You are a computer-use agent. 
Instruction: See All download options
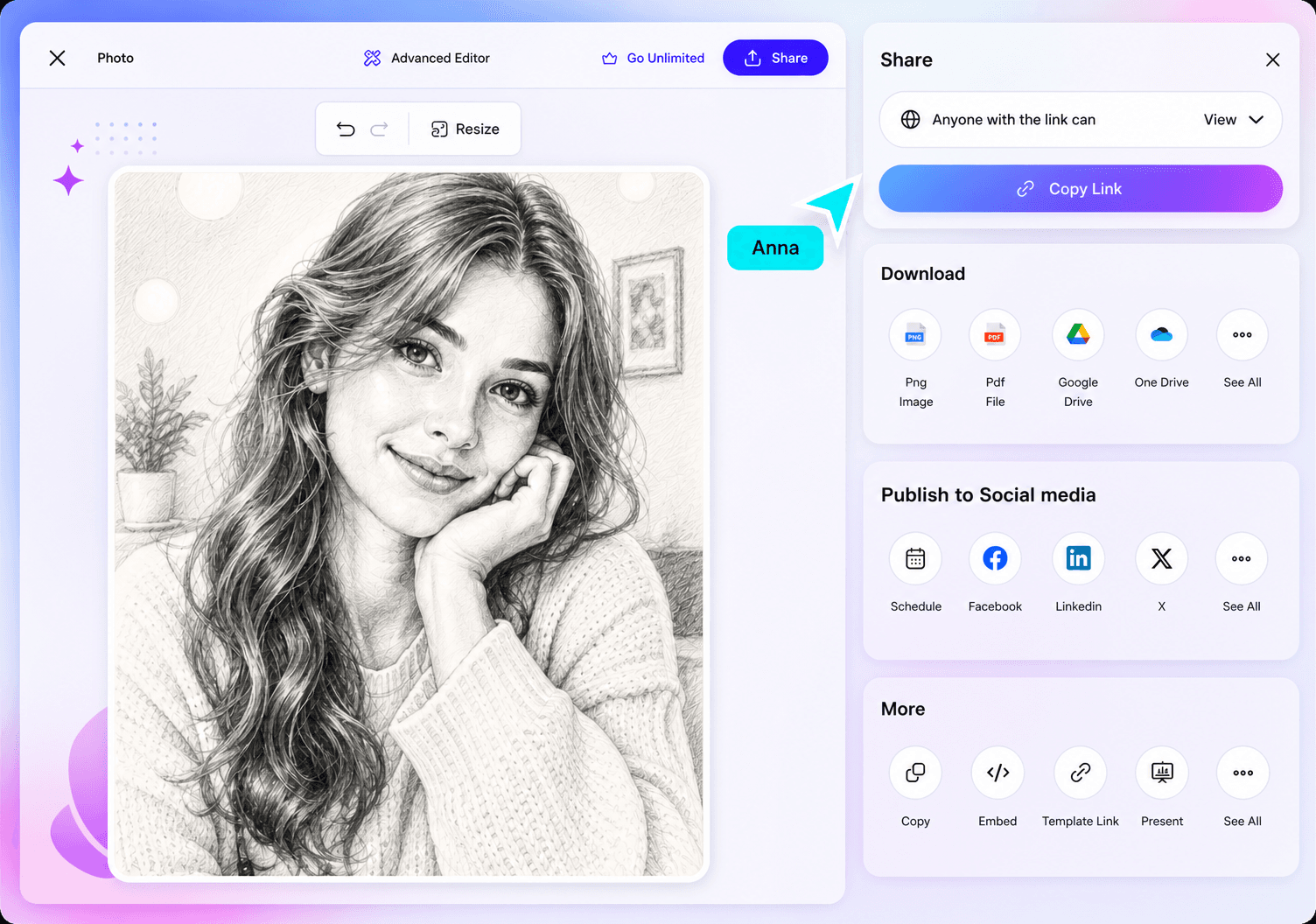coord(1242,335)
